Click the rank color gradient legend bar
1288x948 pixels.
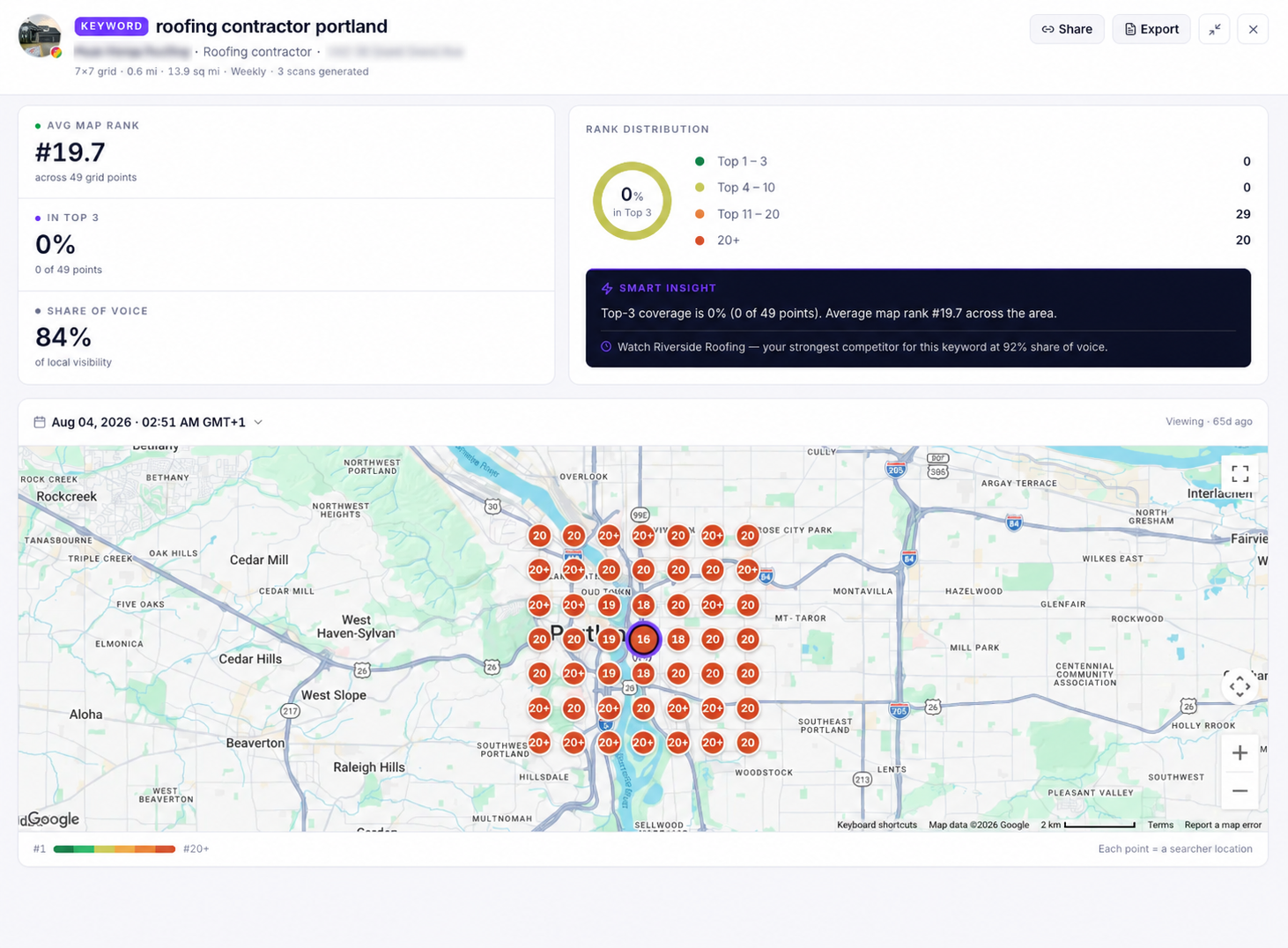(115, 849)
